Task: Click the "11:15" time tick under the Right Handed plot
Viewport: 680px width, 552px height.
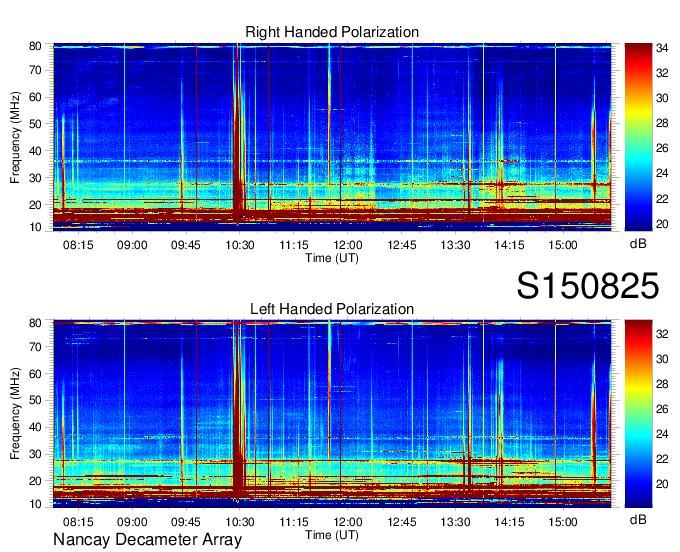Action: point(294,245)
